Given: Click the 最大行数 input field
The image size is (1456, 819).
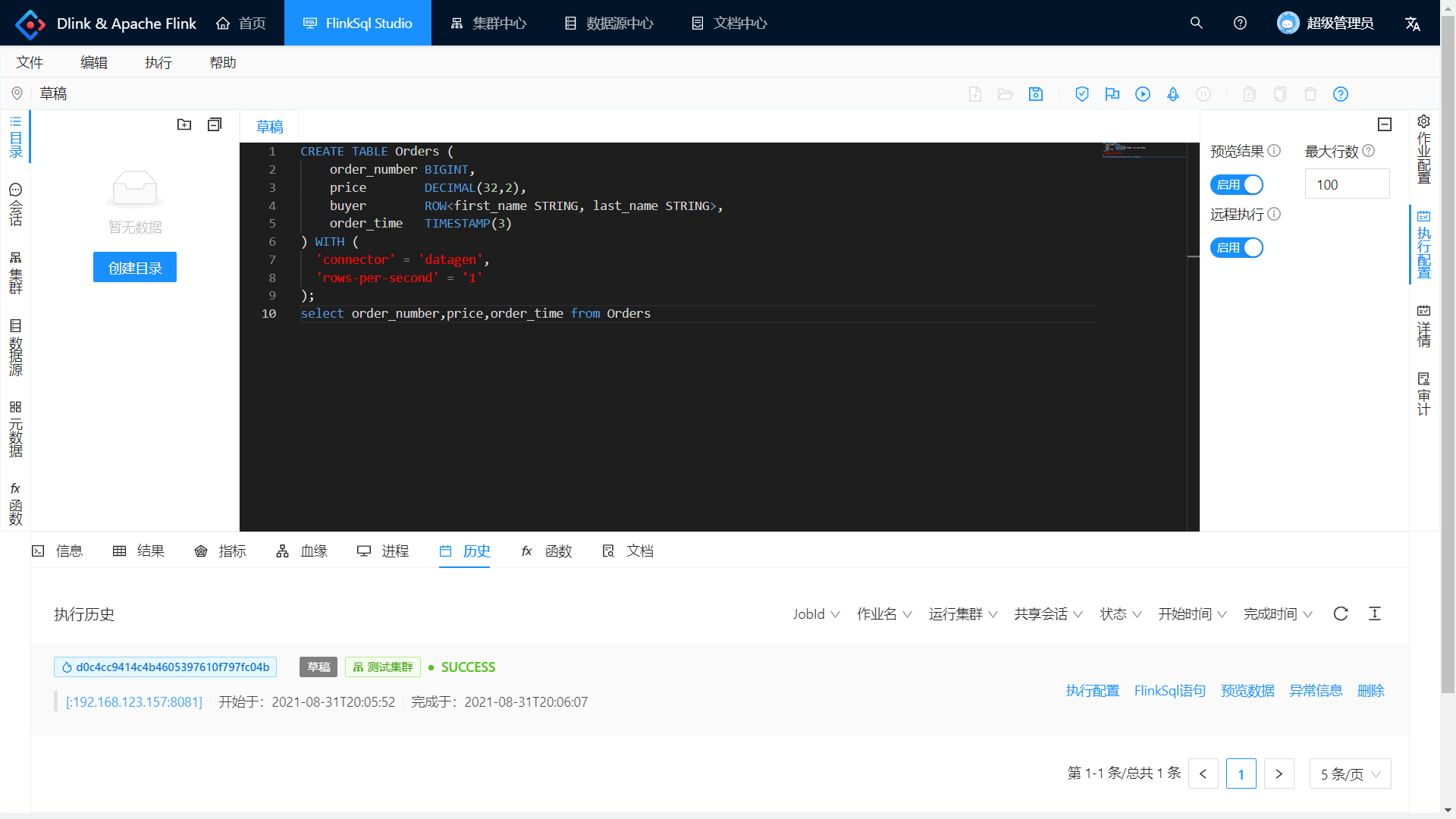Looking at the screenshot, I should 1347,184.
